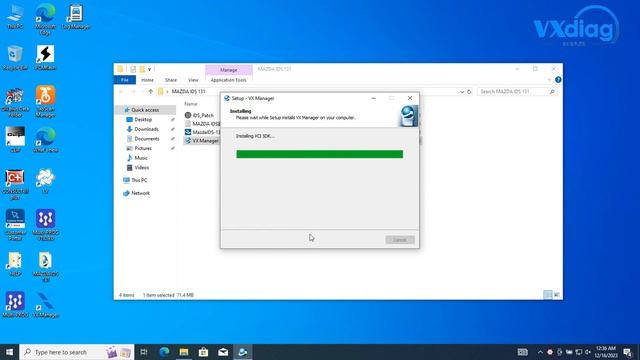640x360 pixels.
Task: Open Microsoft Edge from the taskbar
Action: (164, 352)
